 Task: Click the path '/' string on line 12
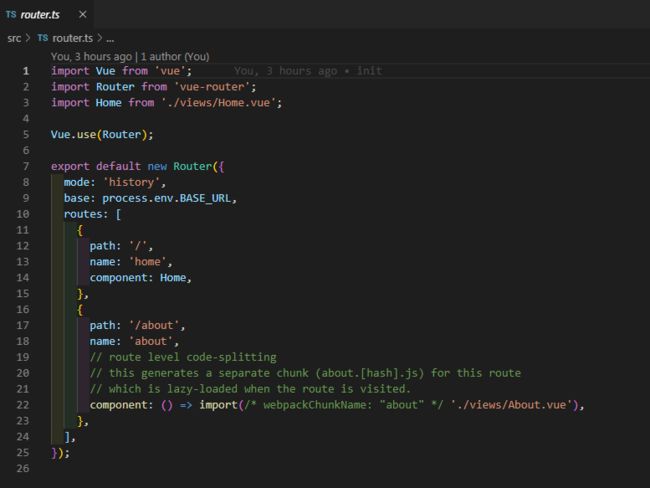pyautogui.click(x=138, y=246)
